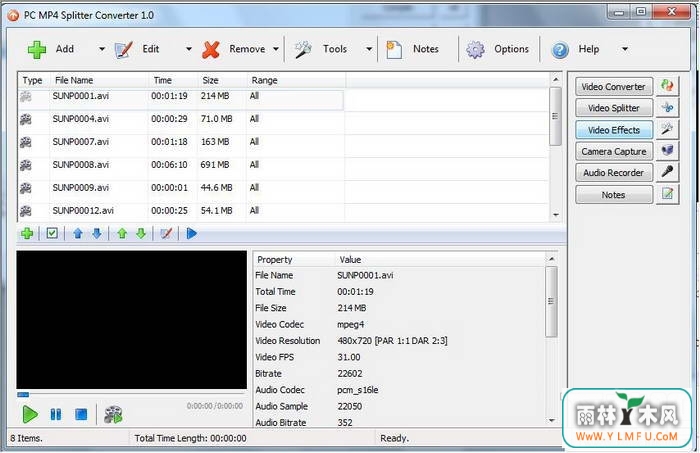
Task: Click the Audio Recorder microphone icon
Action: click(667, 172)
